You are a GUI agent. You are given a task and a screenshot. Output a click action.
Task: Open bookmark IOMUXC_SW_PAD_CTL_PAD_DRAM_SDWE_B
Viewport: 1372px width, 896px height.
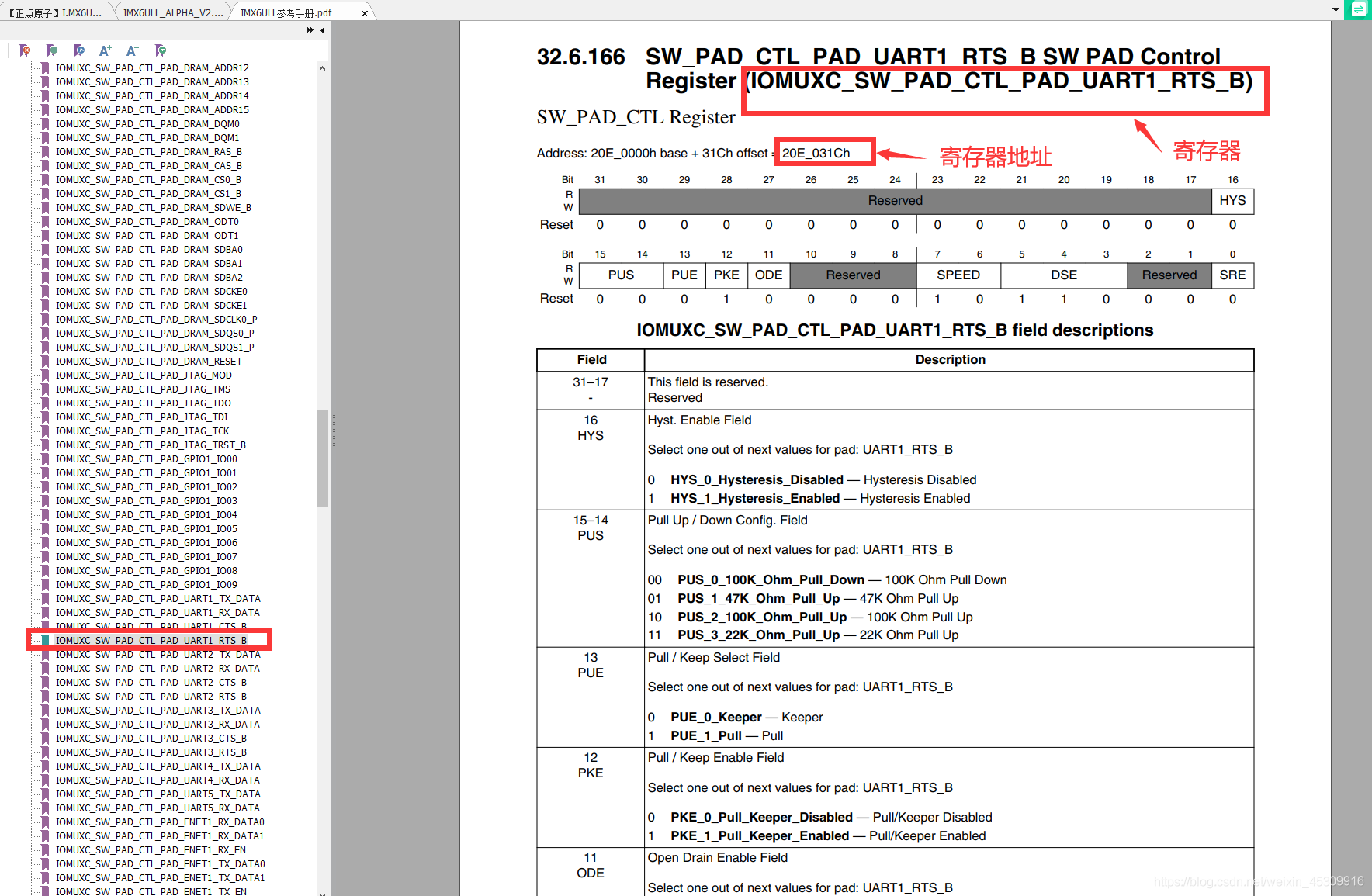pos(154,208)
